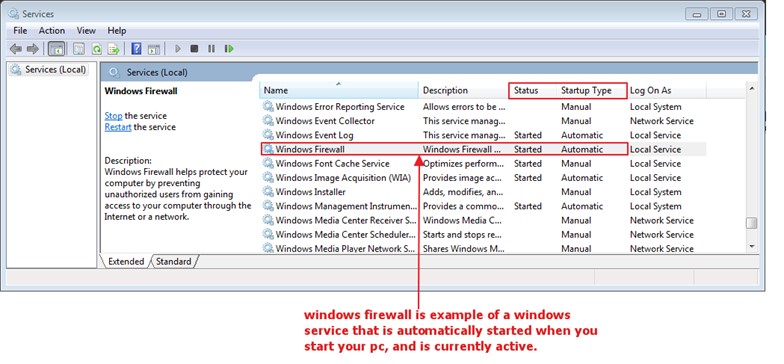The width and height of the screenshot is (784, 364).
Task: Click 'Starts and stops re...' description cell
Action: [462, 234]
